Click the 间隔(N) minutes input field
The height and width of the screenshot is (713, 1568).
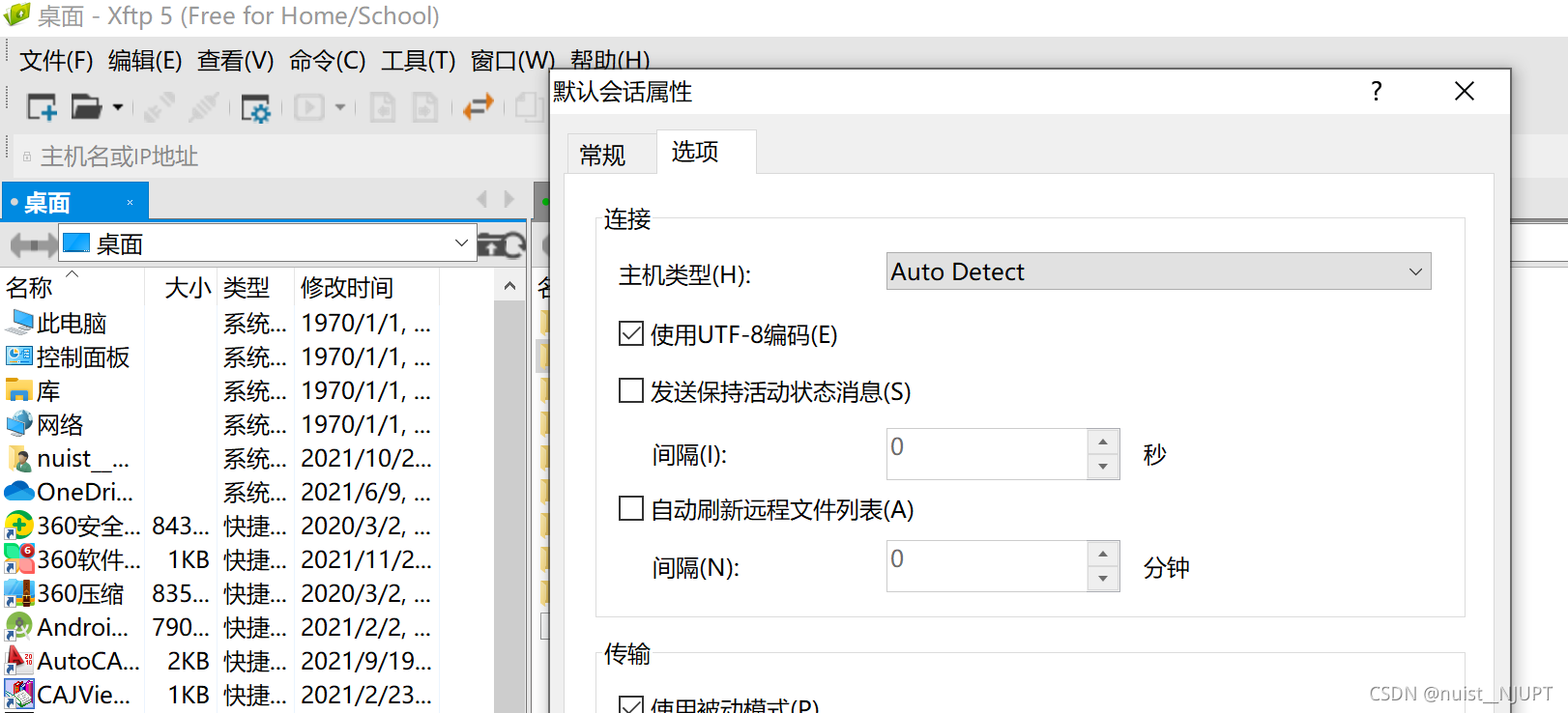[987, 566]
